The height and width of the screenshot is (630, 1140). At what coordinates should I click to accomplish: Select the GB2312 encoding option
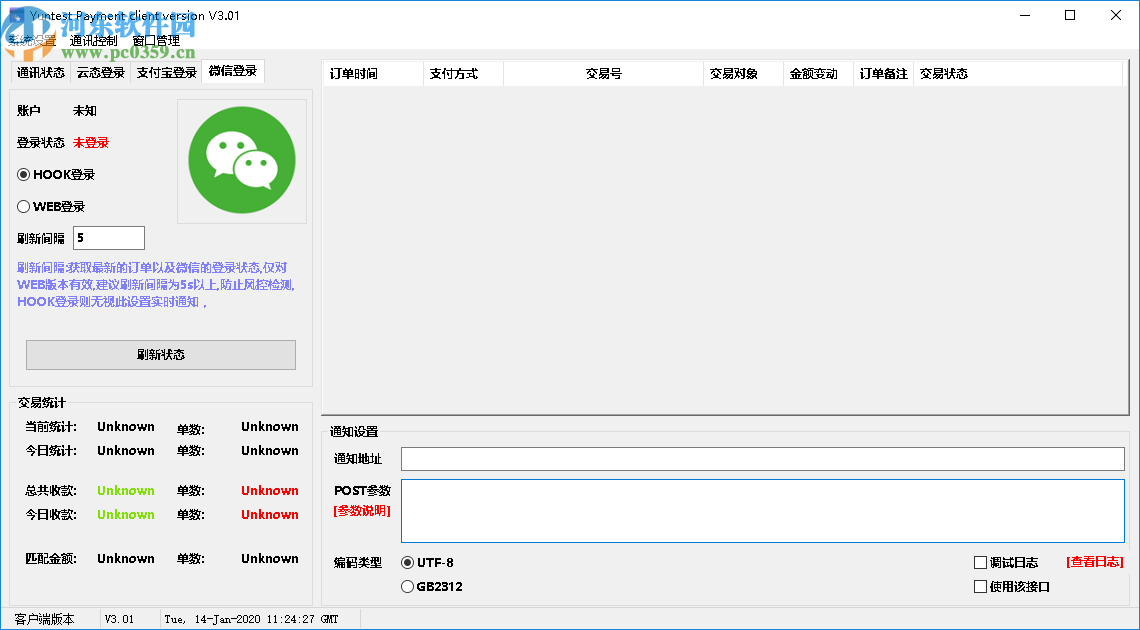[407, 587]
